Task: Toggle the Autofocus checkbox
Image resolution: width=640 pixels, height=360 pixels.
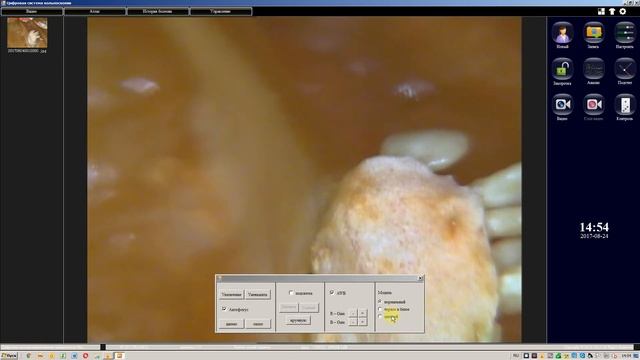Action: tap(224, 309)
